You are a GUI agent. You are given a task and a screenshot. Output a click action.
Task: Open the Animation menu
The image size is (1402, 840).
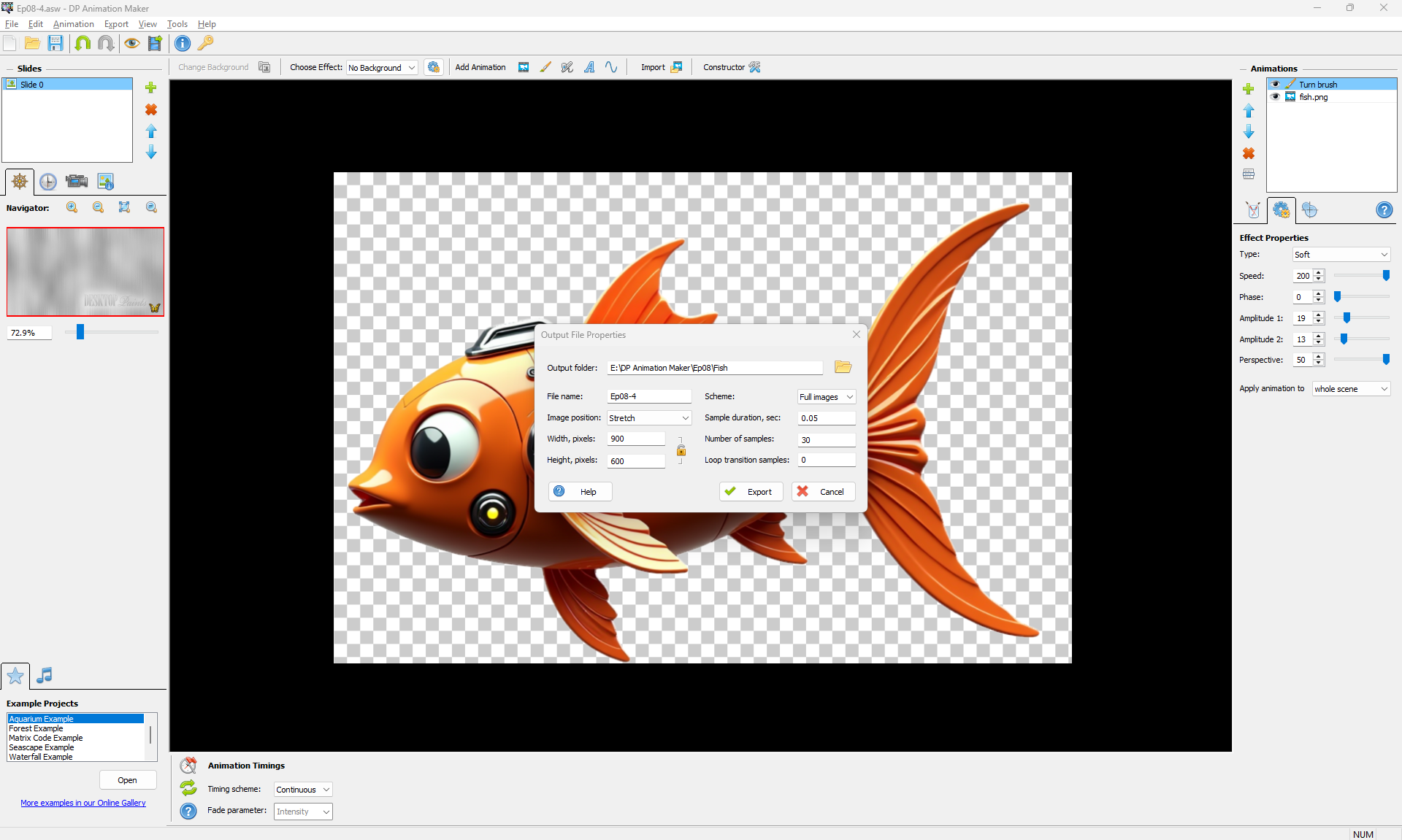73,24
